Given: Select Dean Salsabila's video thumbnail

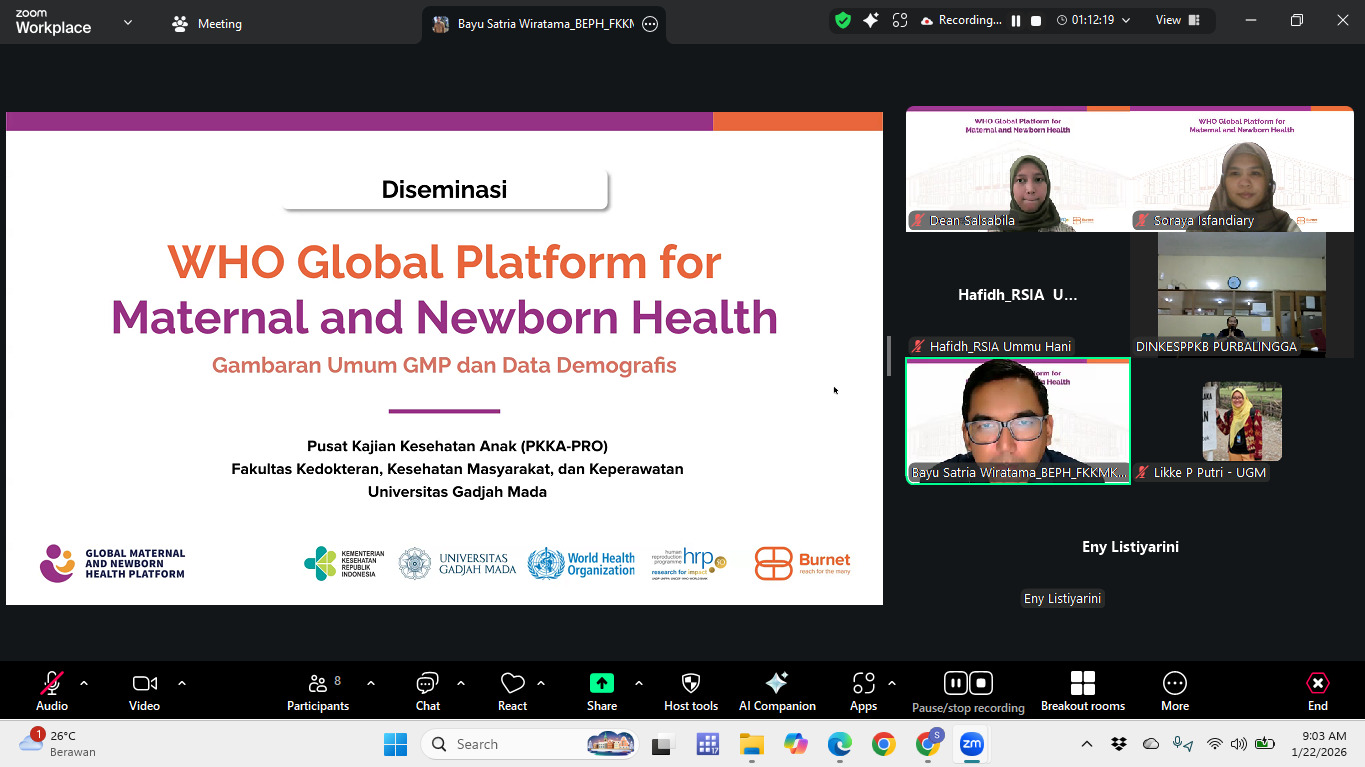Looking at the screenshot, I should (1017, 170).
